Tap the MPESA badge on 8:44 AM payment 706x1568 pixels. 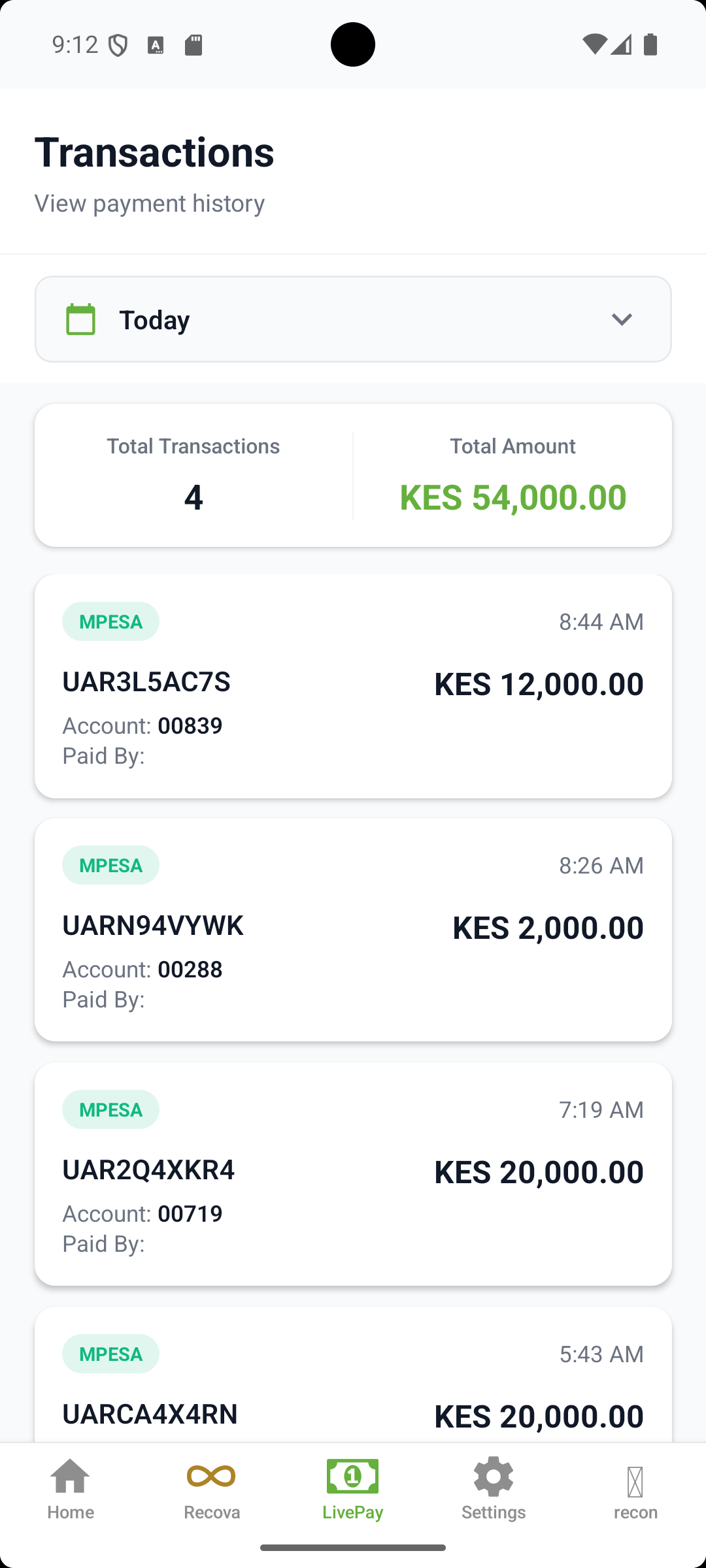point(110,621)
